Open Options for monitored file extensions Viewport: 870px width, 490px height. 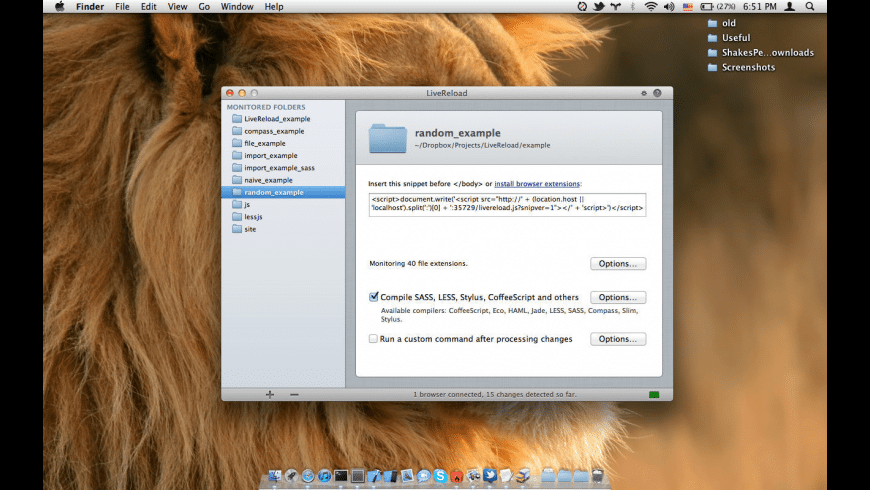618,264
